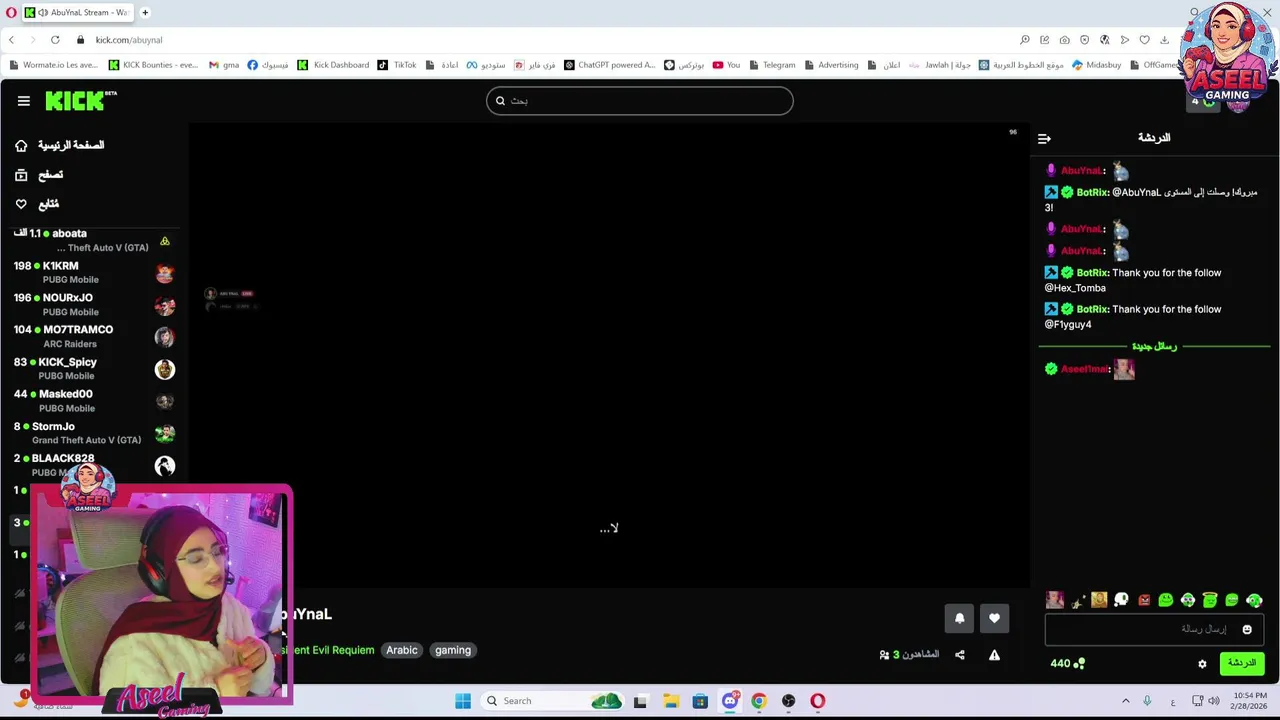Insert the saxophone emote

click(x=1077, y=600)
